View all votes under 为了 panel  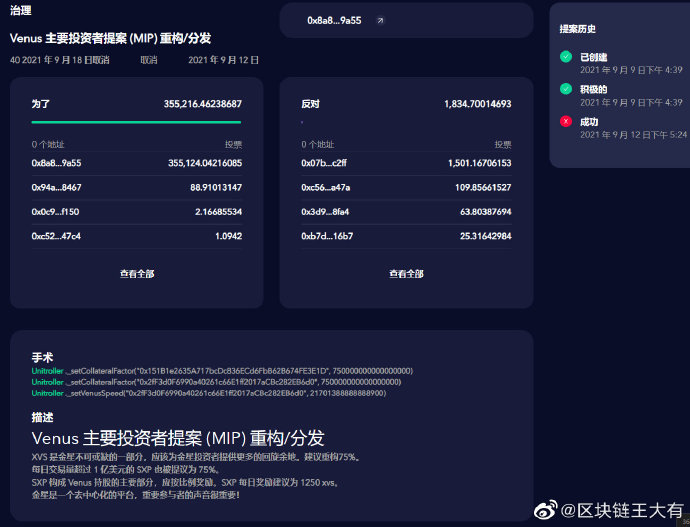pos(137,274)
